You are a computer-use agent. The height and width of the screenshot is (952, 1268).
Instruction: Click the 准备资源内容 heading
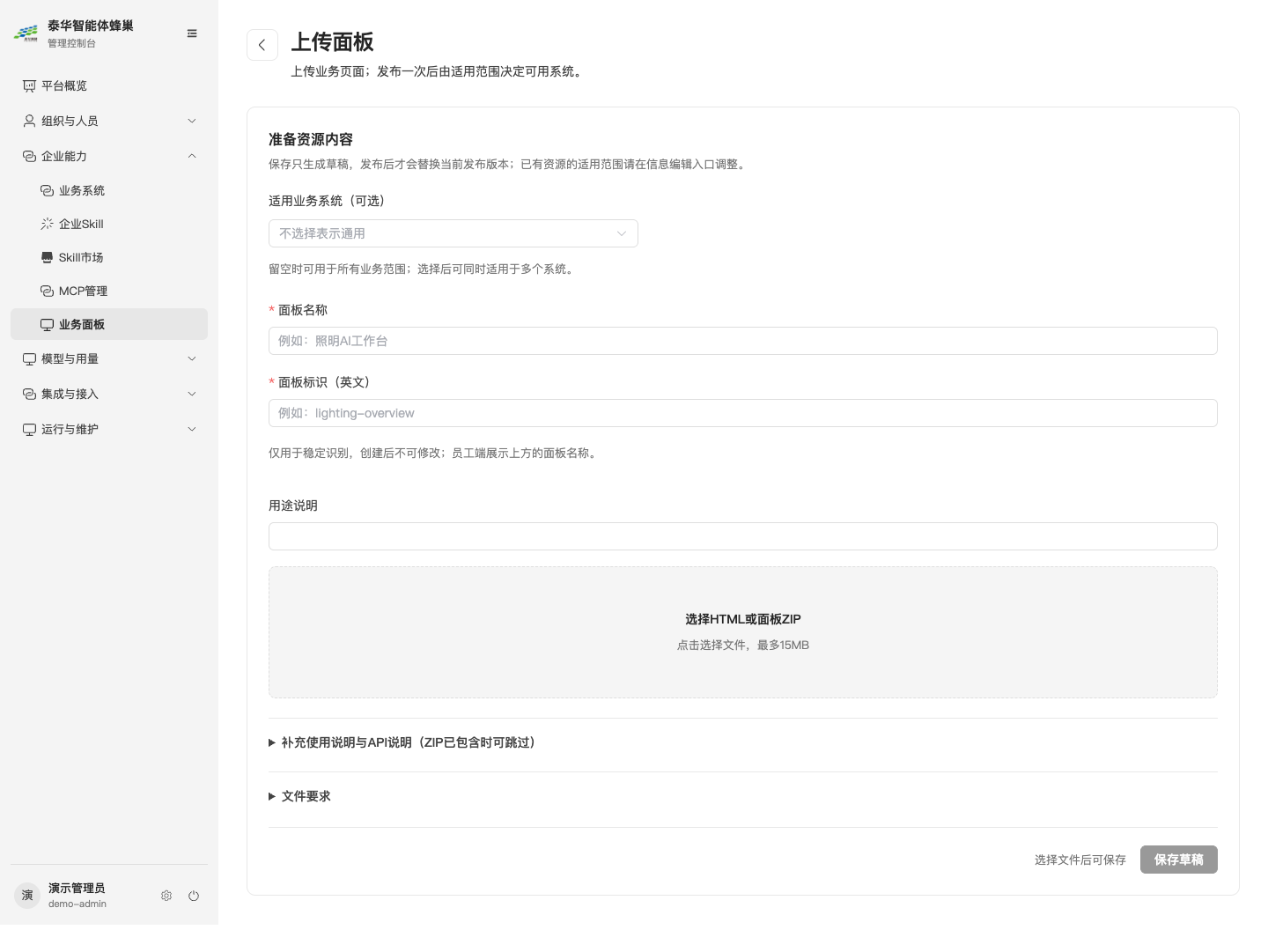(x=311, y=139)
